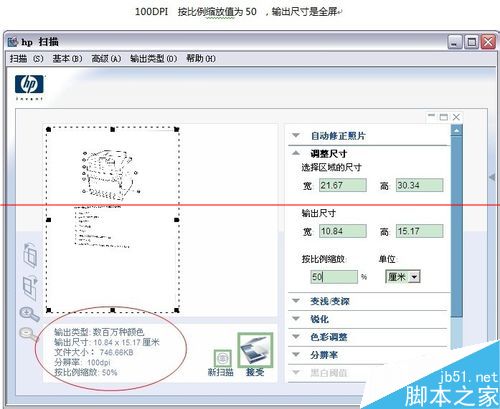Click the zoom in magnifier icon
Screen dimensions: 500x409
(29, 314)
